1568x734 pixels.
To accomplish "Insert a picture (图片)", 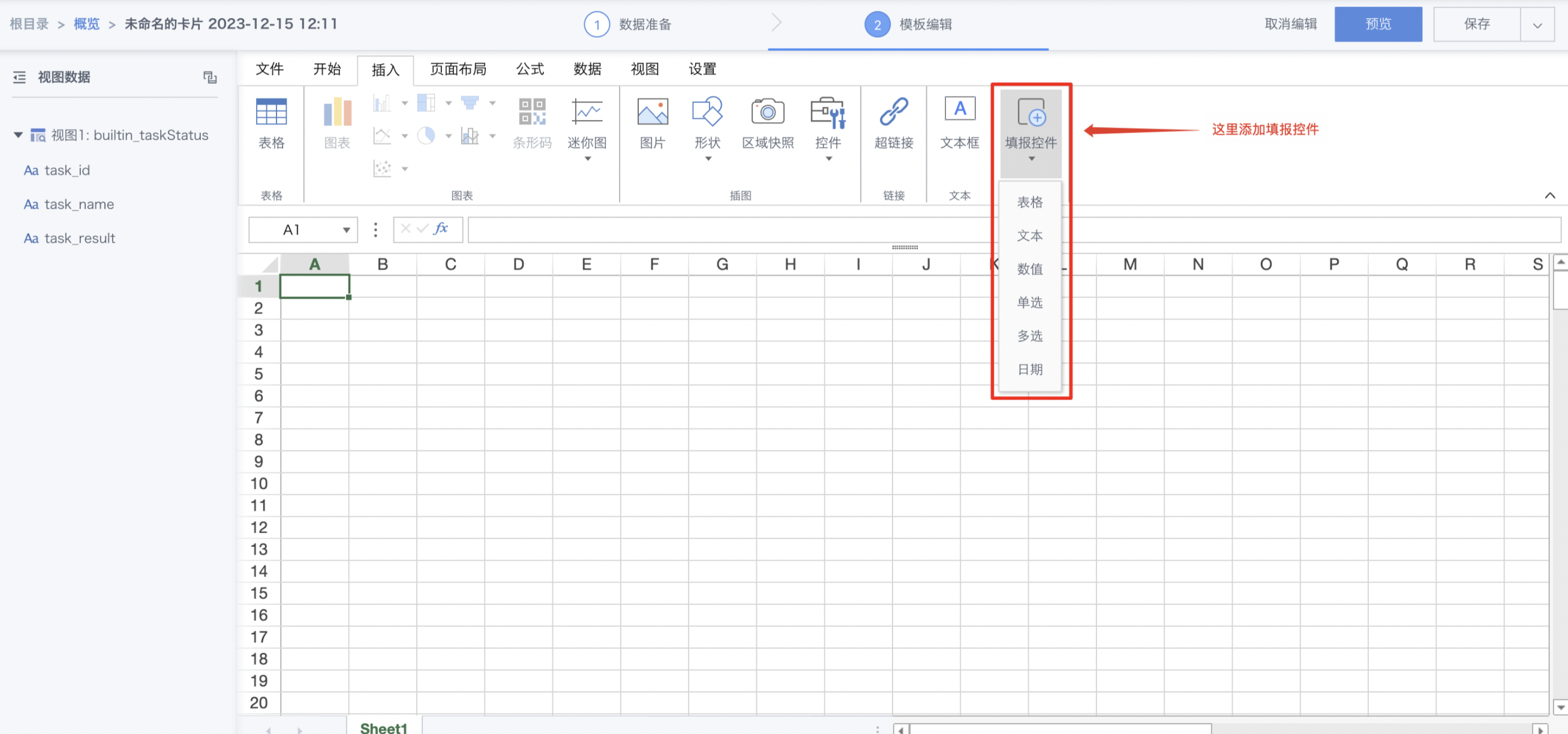I will click(653, 124).
